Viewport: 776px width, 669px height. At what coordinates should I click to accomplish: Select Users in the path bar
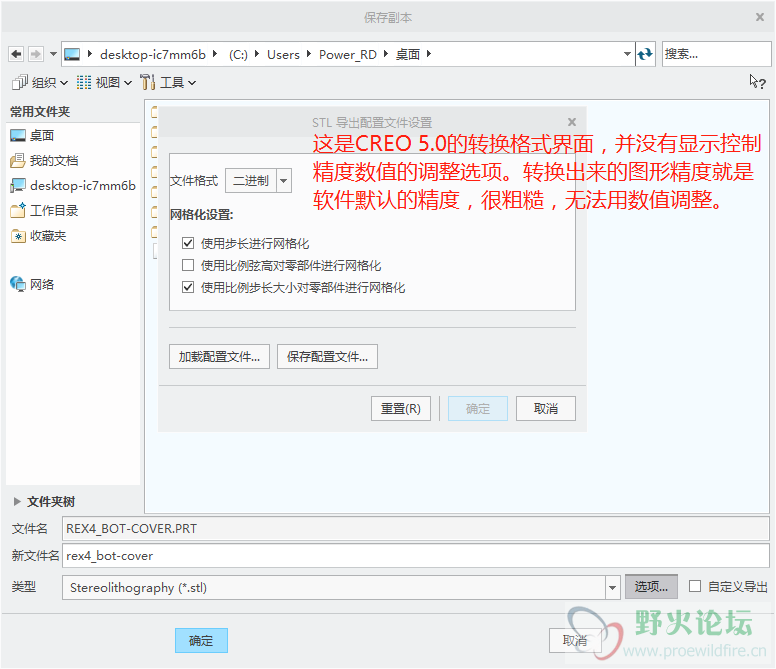click(283, 54)
